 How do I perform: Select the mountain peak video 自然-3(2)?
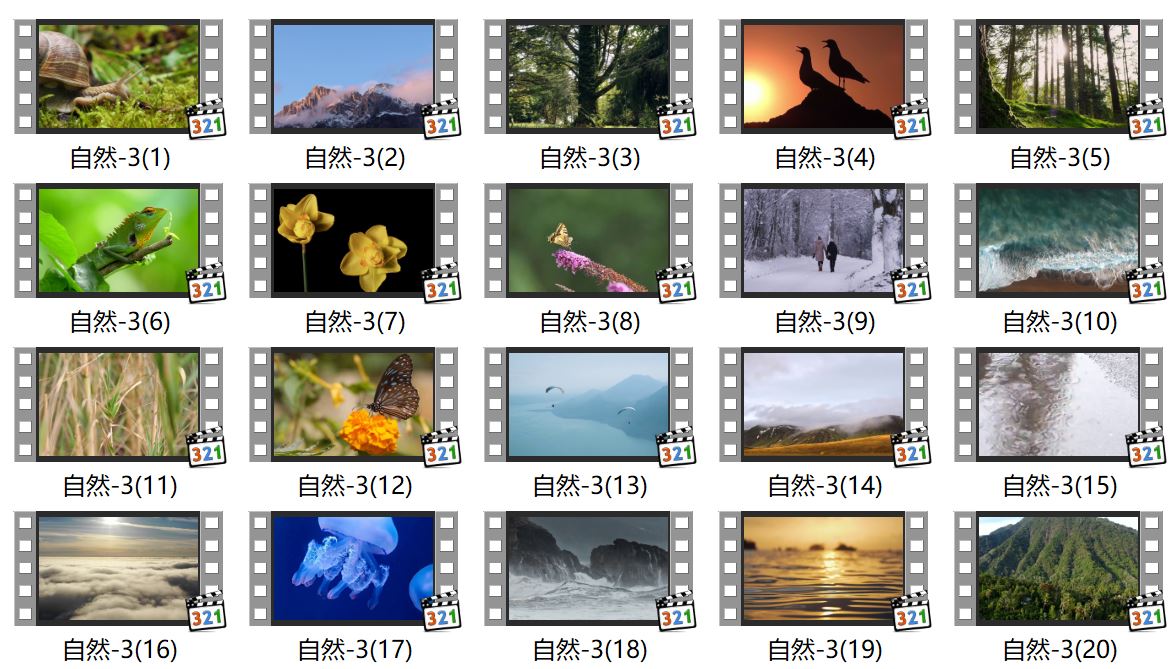pos(353,76)
